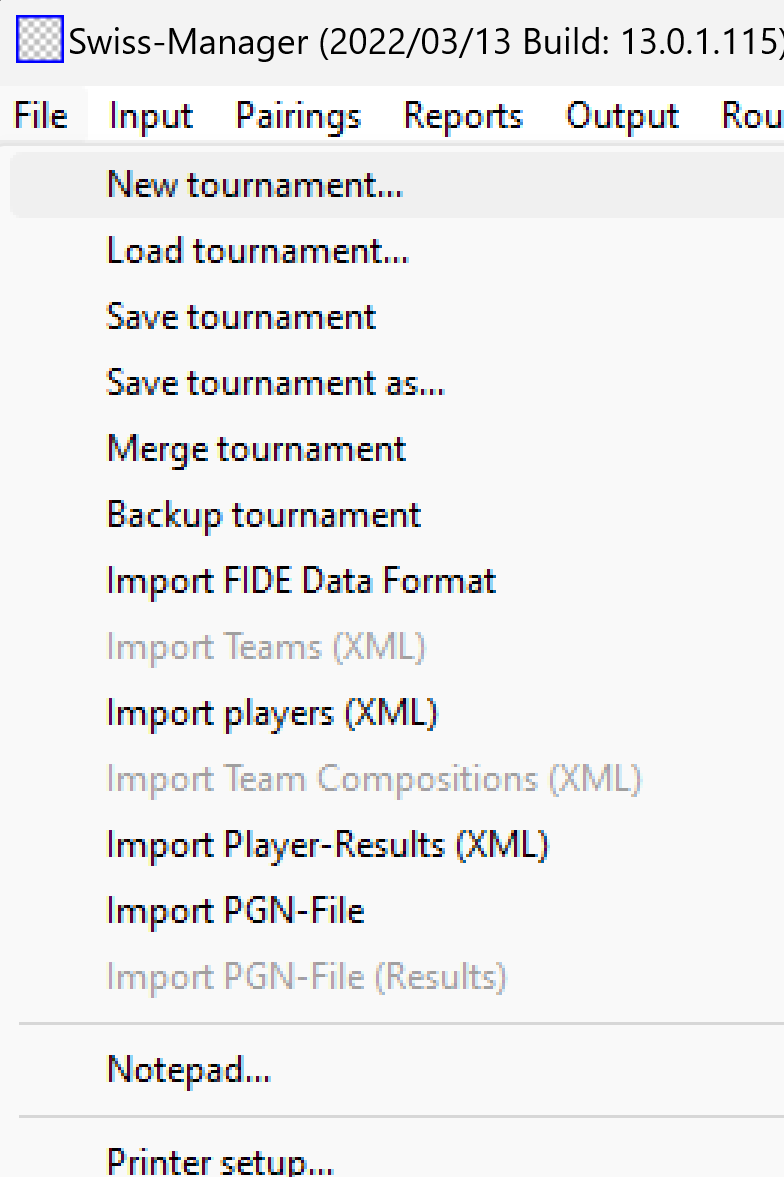The width and height of the screenshot is (784, 1177).
Task: Close the File menu via its menu bar label
Action: (x=41, y=116)
